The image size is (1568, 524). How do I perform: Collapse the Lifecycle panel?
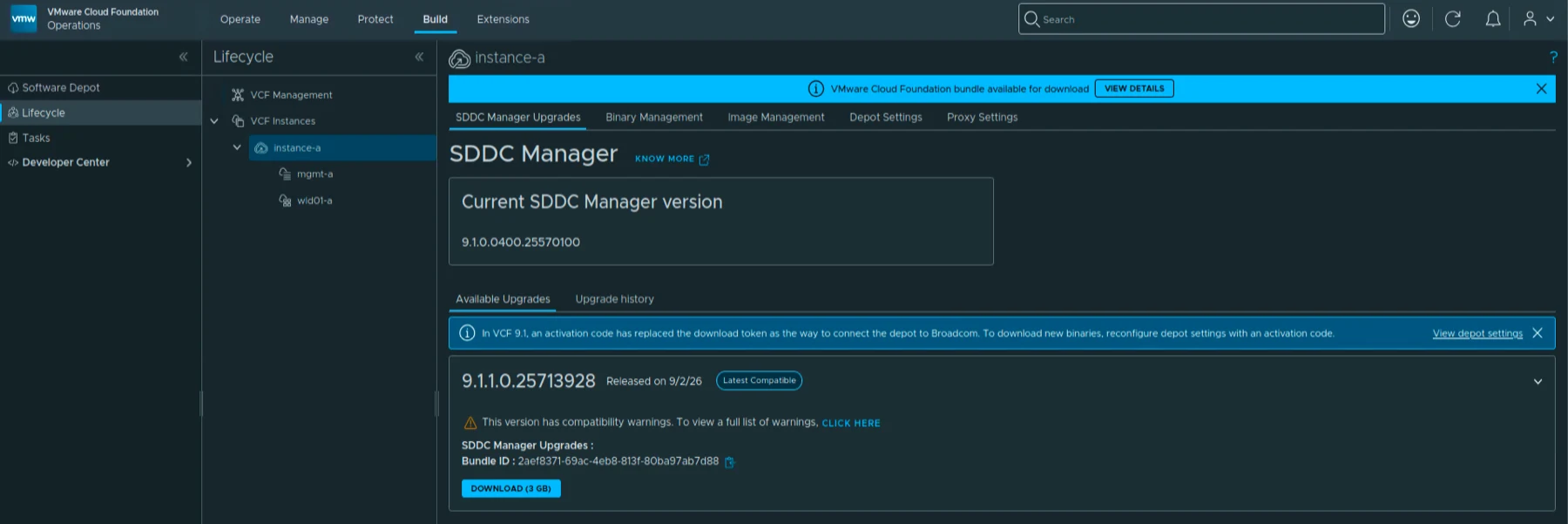[x=419, y=57]
